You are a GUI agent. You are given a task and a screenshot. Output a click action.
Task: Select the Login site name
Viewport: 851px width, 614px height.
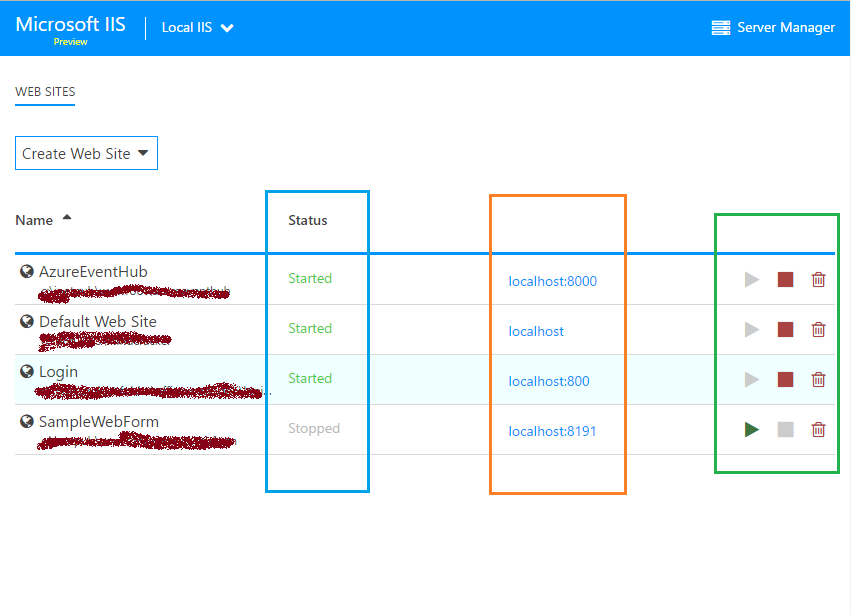click(x=59, y=372)
